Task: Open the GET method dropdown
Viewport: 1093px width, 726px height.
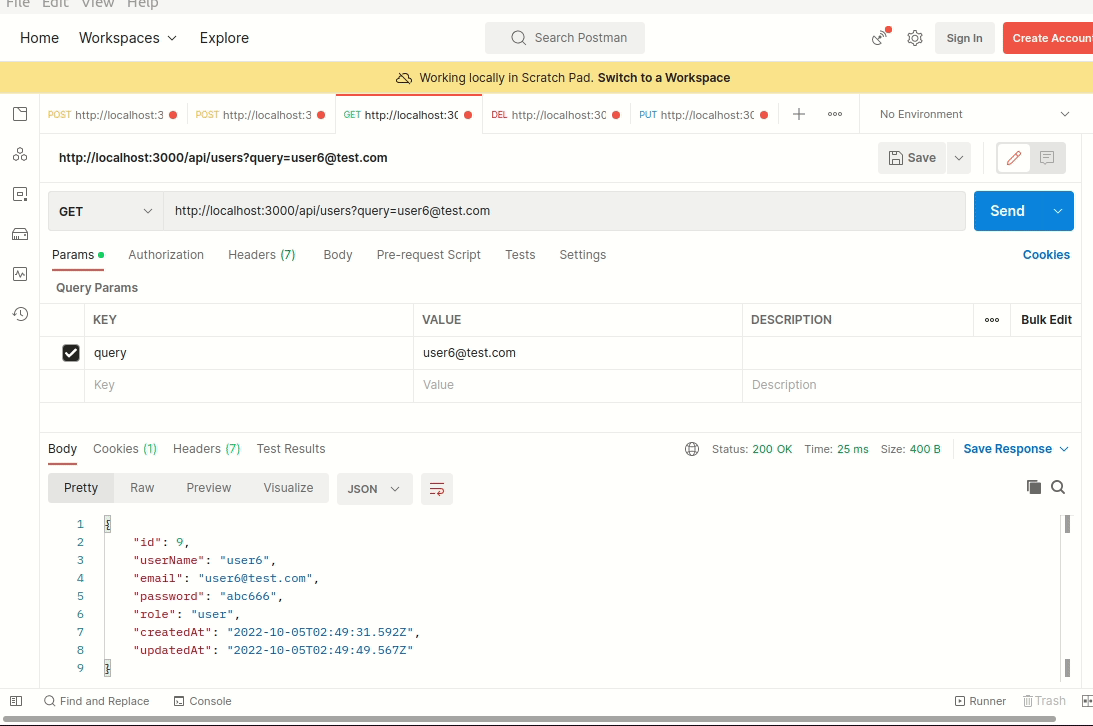Action: point(105,211)
